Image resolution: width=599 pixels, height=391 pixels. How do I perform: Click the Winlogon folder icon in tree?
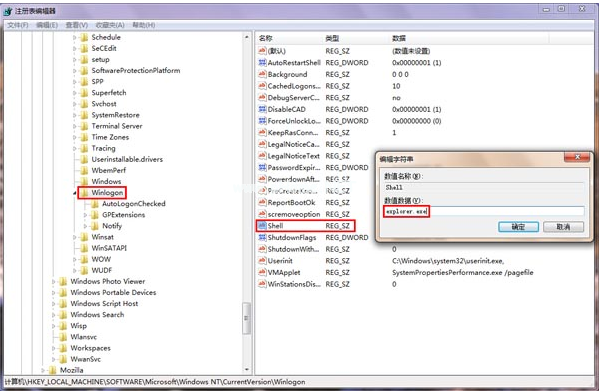pyautogui.click(x=84, y=193)
